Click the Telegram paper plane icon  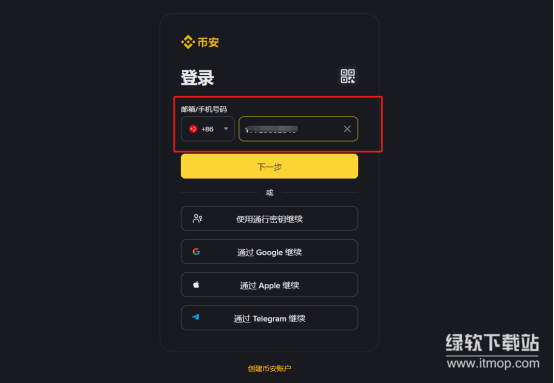[196, 317]
